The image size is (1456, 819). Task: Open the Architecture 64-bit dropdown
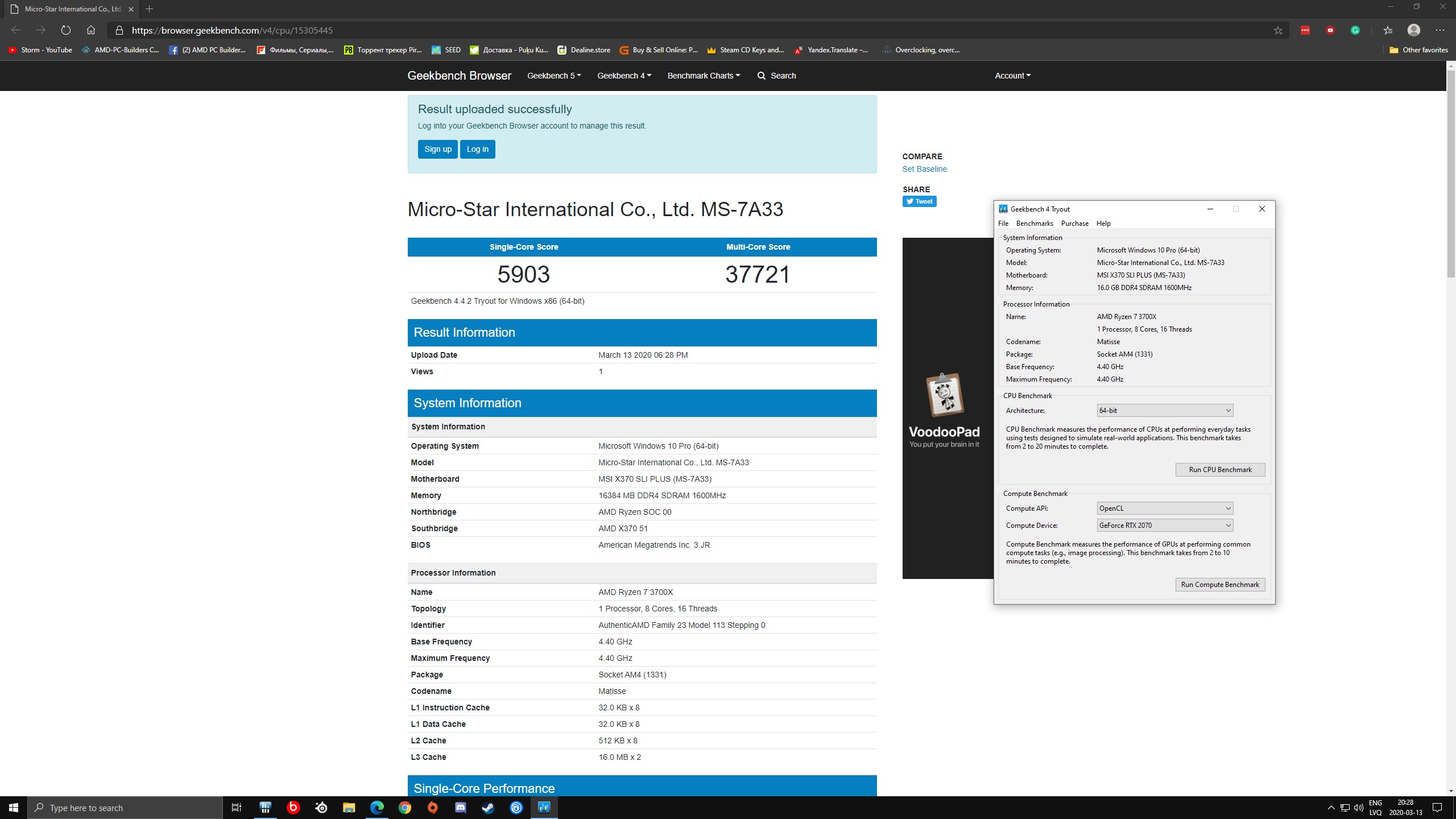[x=1165, y=411]
